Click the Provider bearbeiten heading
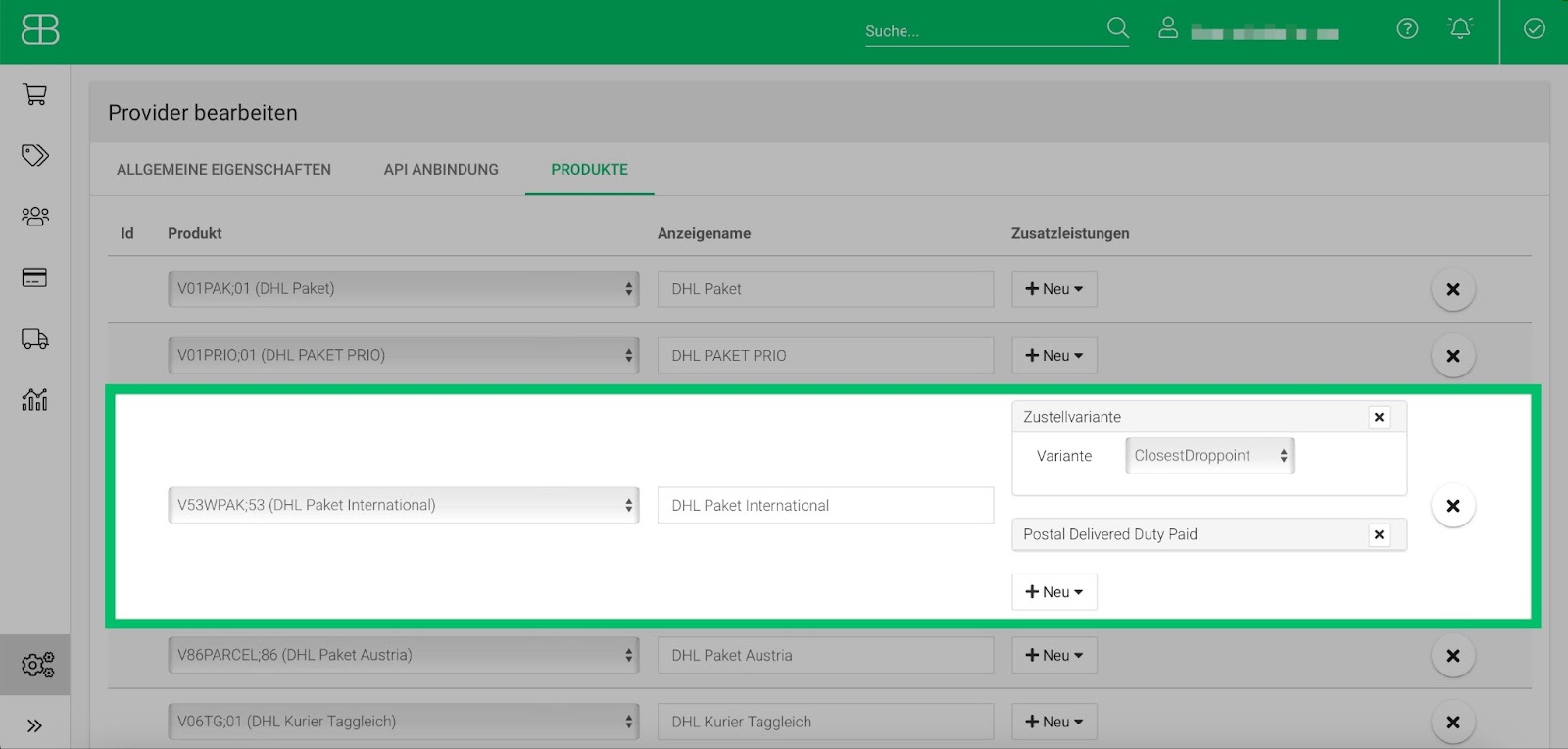Screen dimensions: 1568x749 tap(203, 113)
